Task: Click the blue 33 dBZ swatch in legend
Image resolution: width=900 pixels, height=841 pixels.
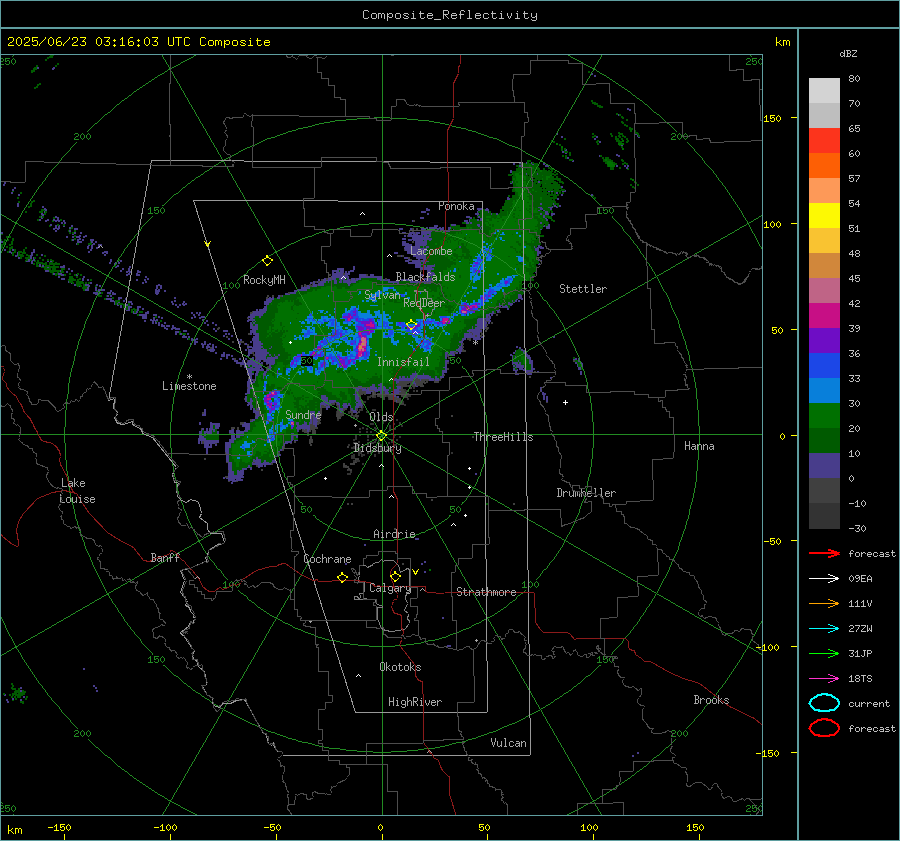Action: (x=824, y=365)
